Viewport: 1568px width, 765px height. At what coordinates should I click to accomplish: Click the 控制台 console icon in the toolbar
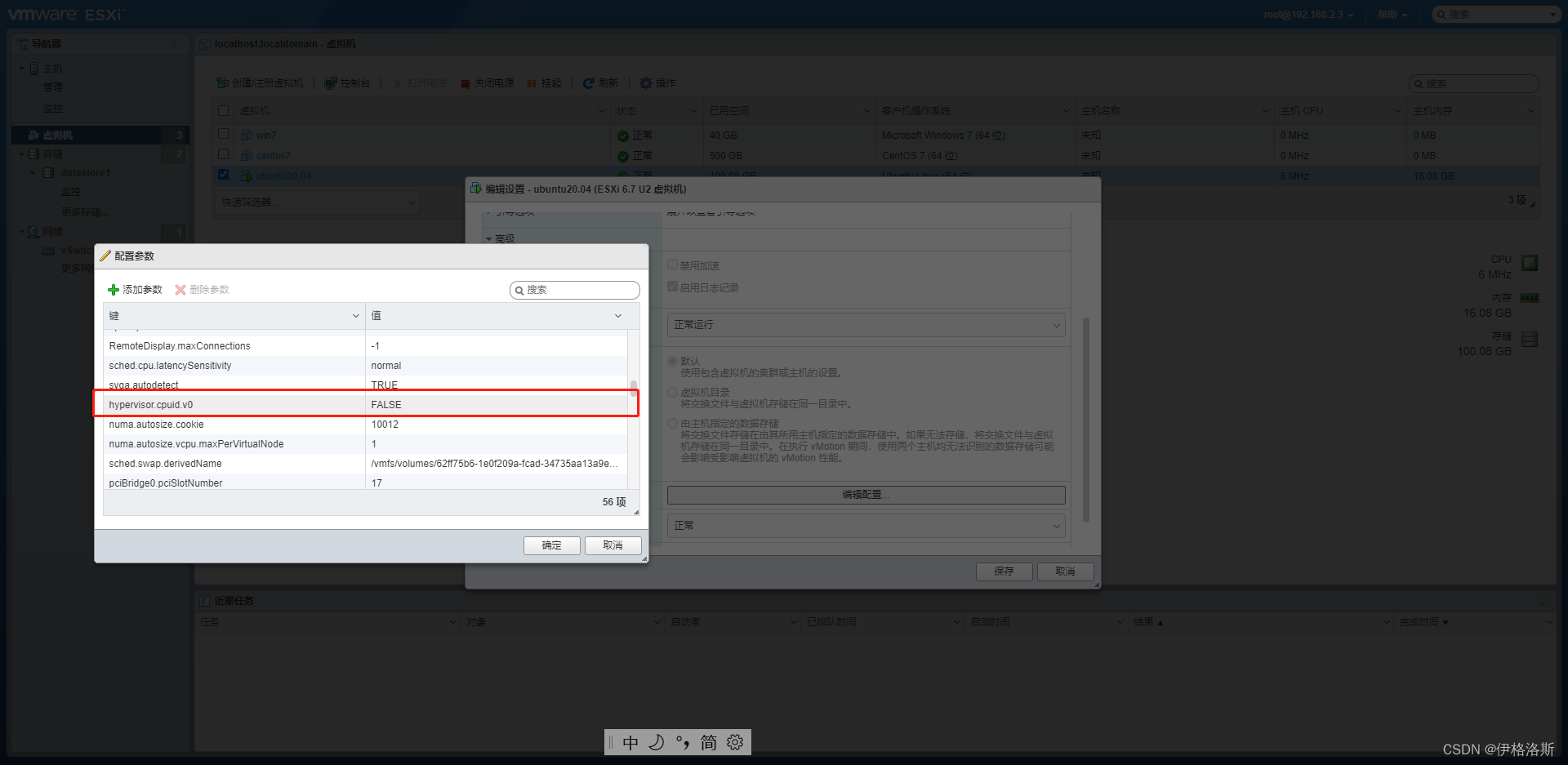tap(331, 83)
